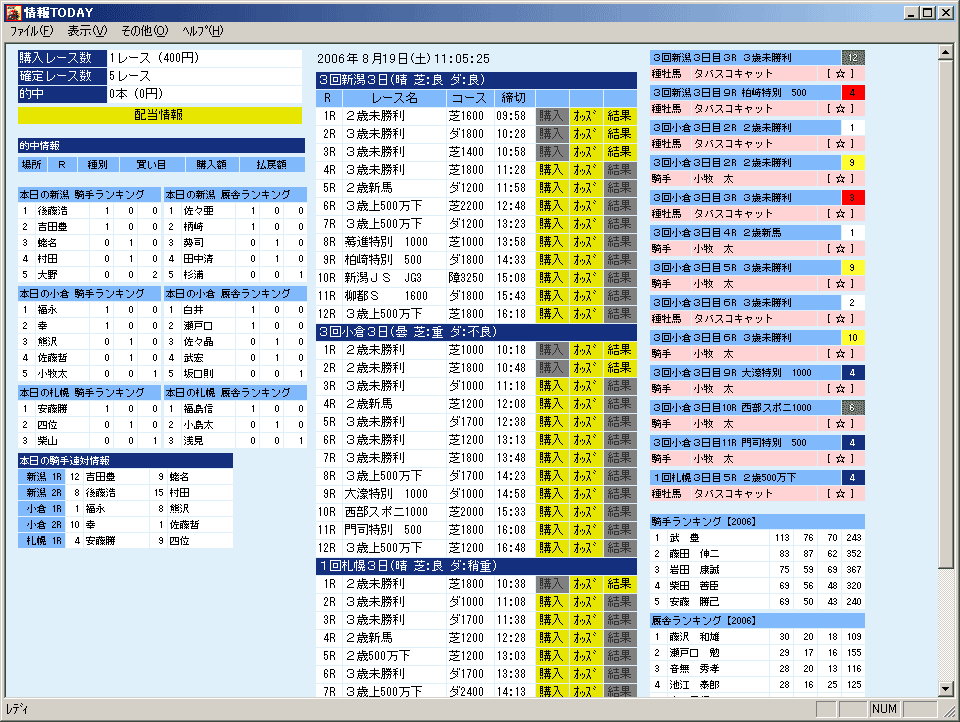Screen dimensions: 960x722
Task: Click 購入 for 新潟 4R 3歳未勝利
Action: click(x=551, y=170)
